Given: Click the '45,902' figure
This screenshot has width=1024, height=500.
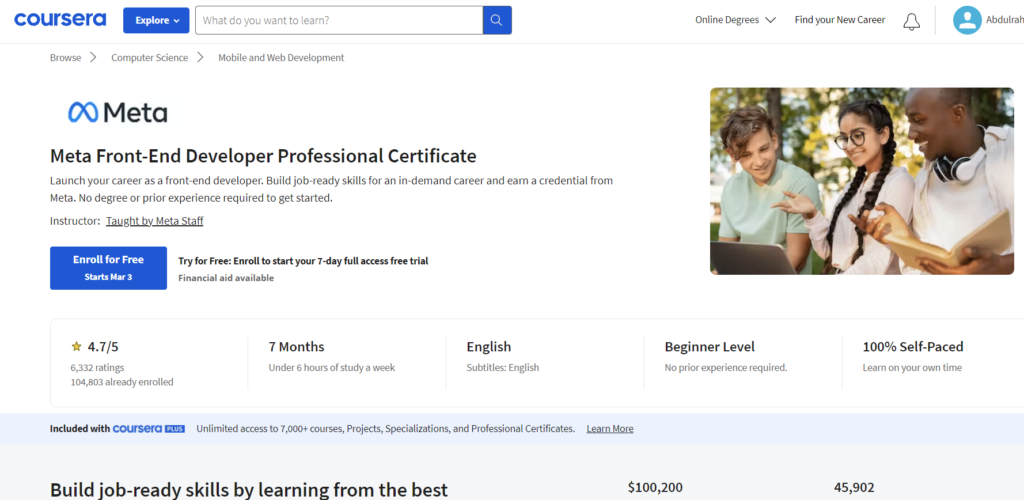Looking at the screenshot, I should [x=854, y=488].
